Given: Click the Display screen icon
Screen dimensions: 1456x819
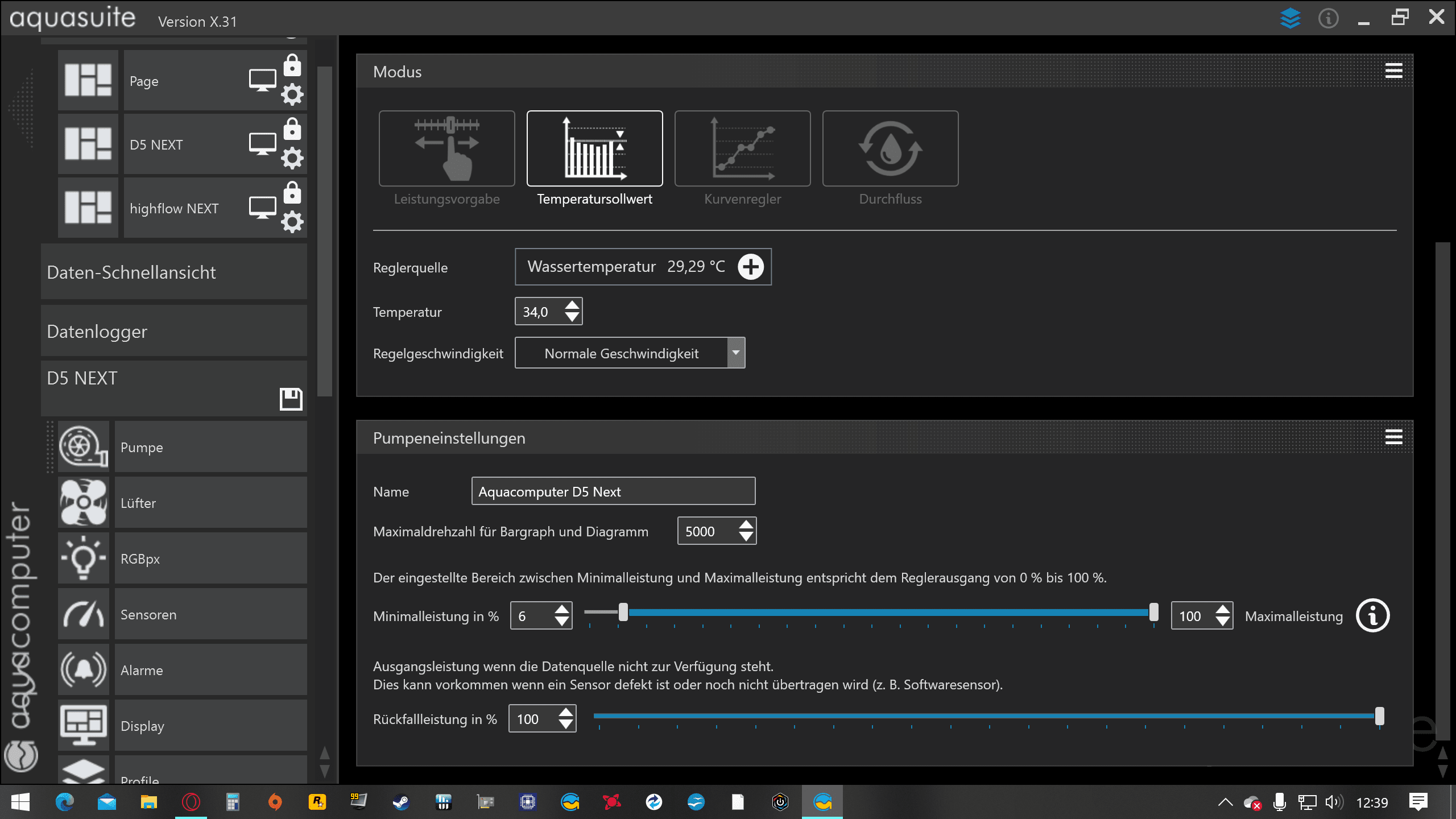Looking at the screenshot, I should coord(84,725).
